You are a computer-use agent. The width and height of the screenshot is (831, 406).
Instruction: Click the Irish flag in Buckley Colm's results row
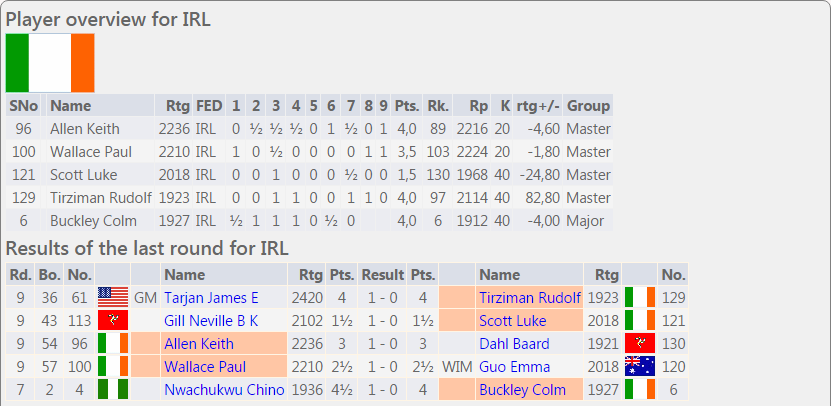[639, 389]
